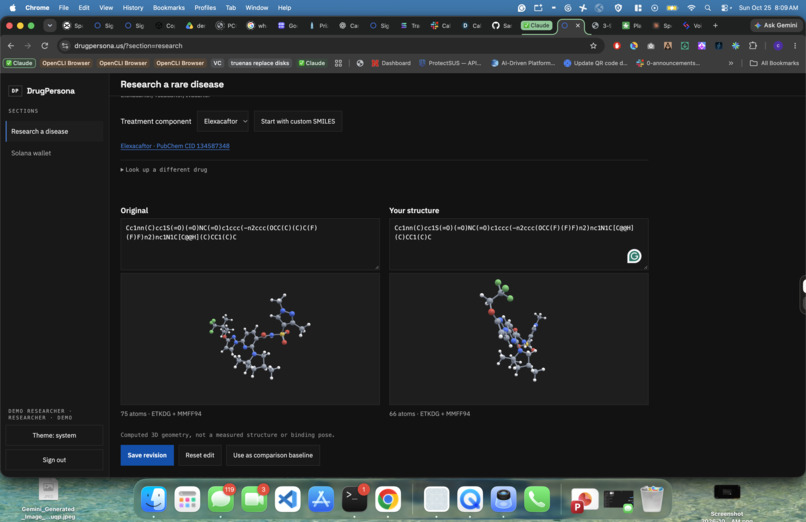Open the site information icon in address bar
806x522 pixels.
click(x=65, y=46)
